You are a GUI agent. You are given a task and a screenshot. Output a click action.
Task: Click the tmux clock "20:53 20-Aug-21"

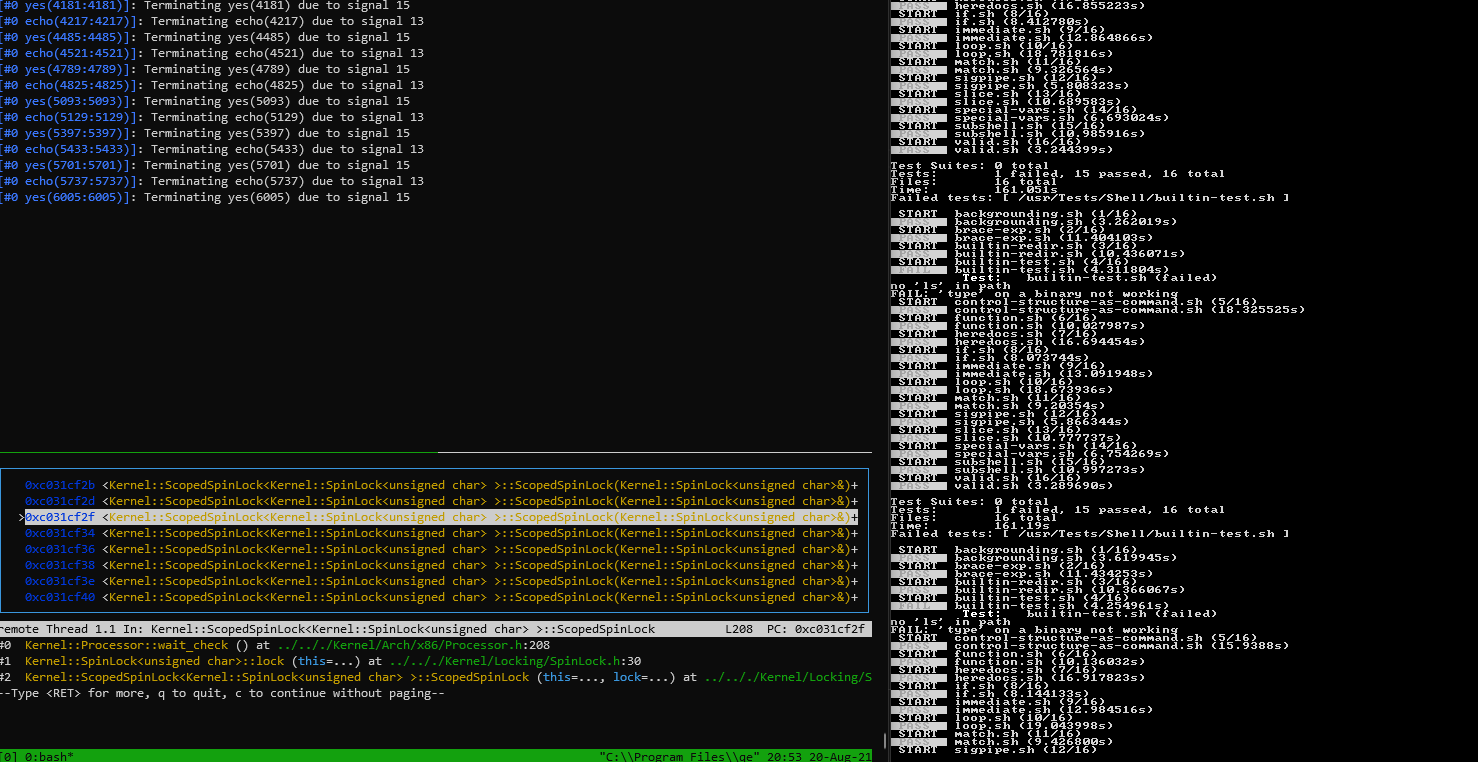pos(819,756)
